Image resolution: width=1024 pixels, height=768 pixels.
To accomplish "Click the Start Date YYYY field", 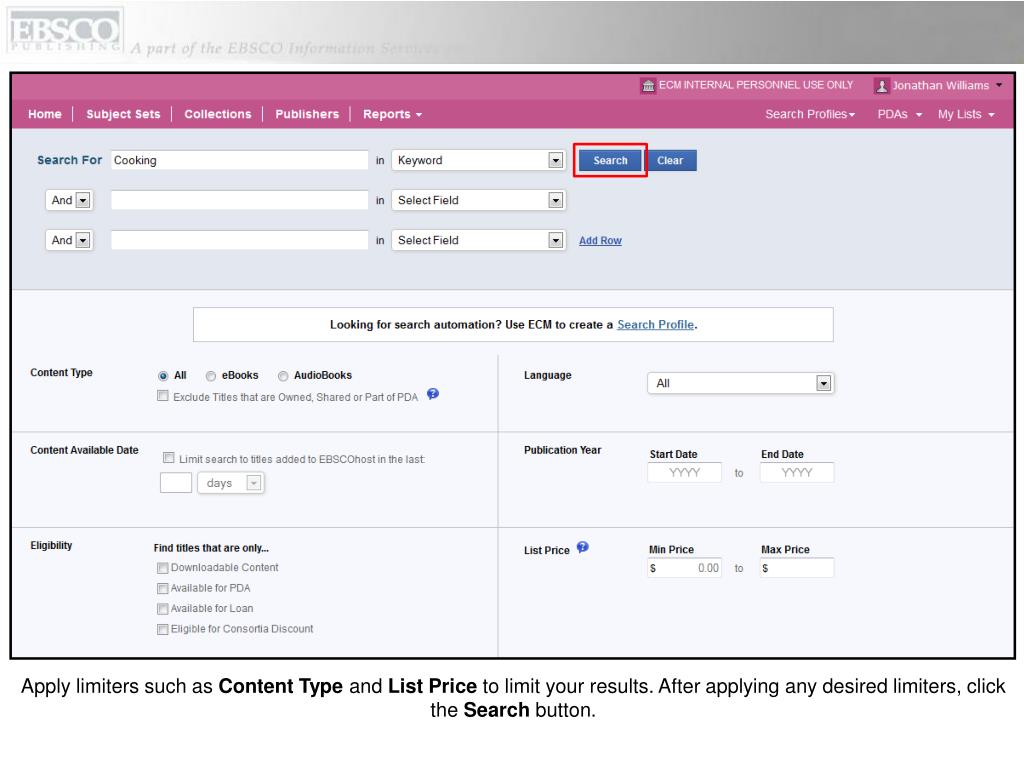I will pos(684,472).
